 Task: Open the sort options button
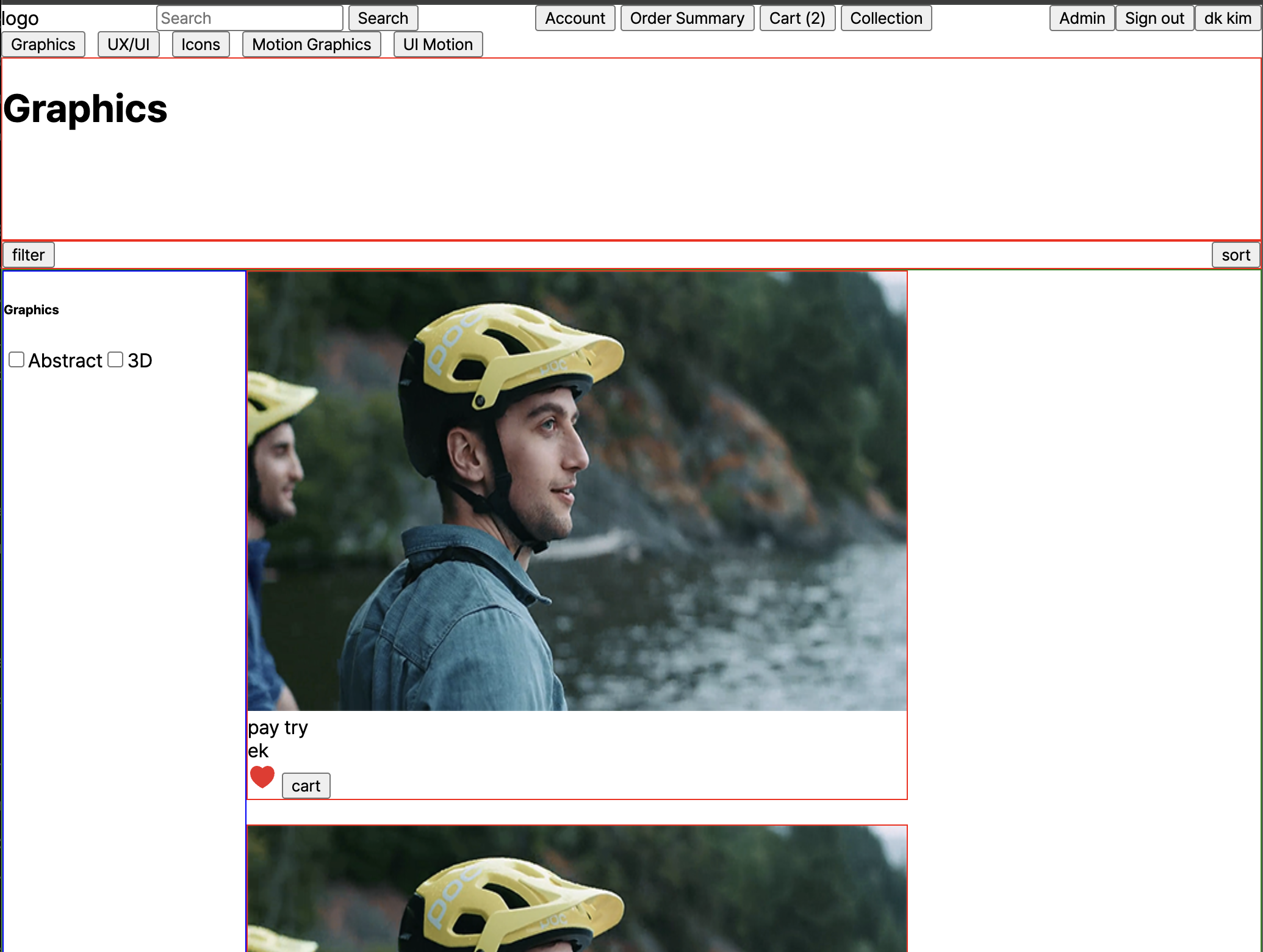point(1236,255)
